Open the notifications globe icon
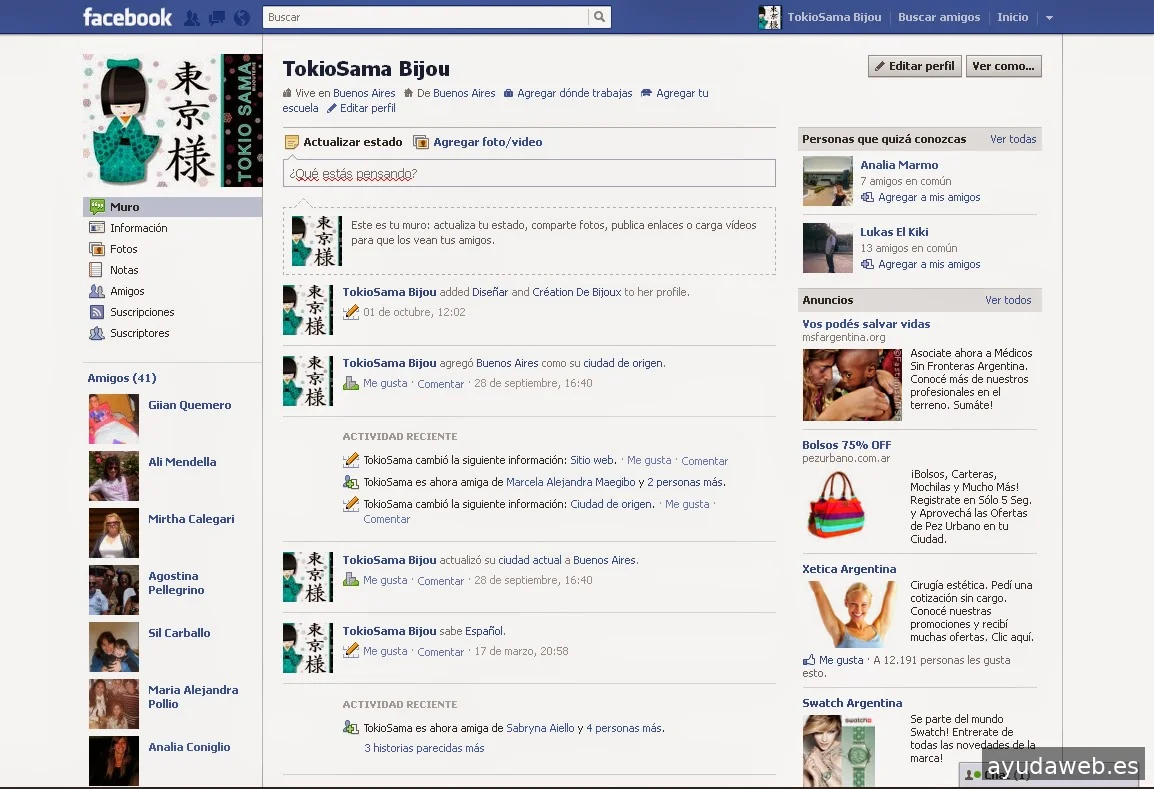The image size is (1154, 789). coord(241,18)
